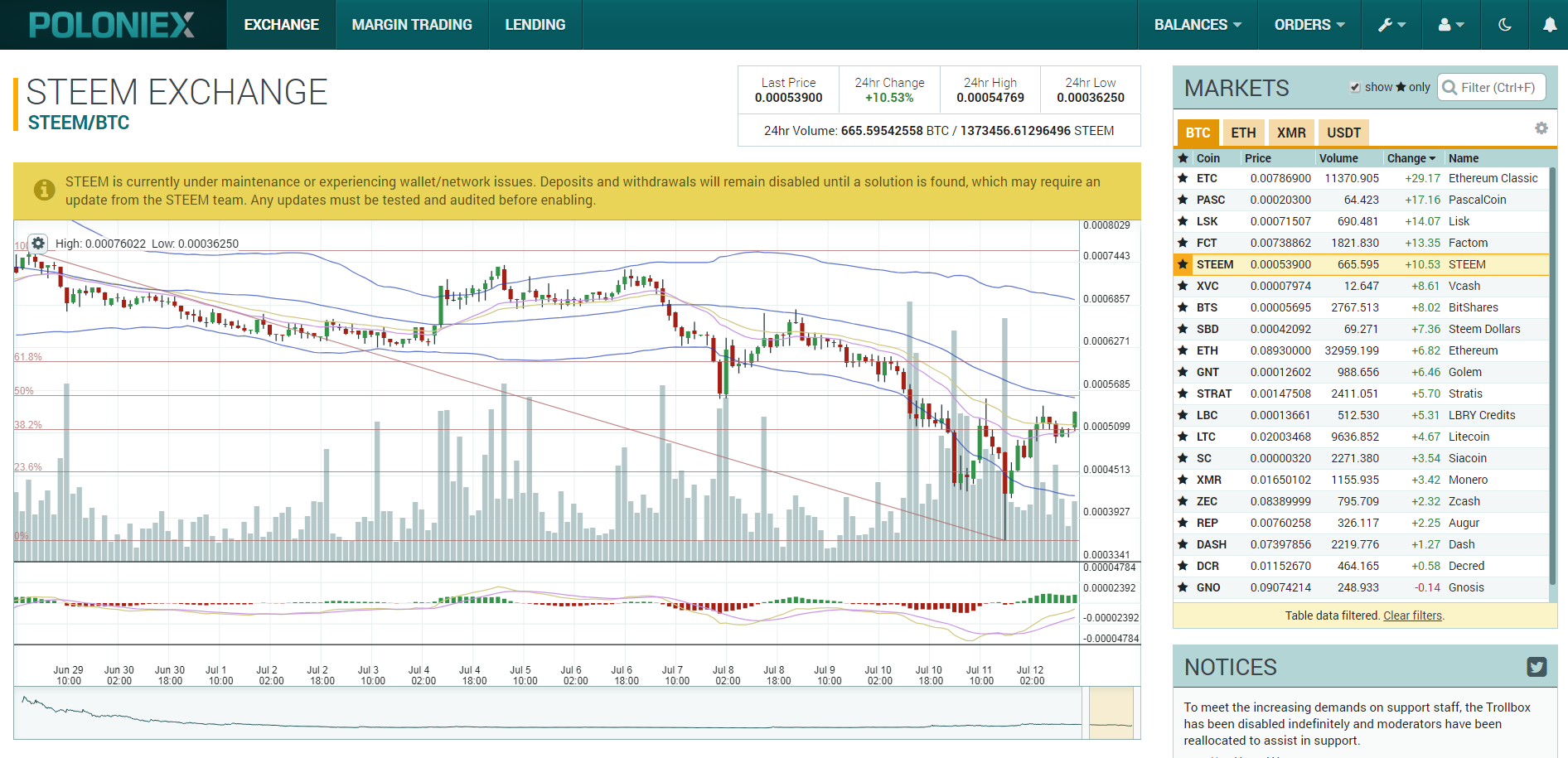Toggle the star for DCR

click(1183, 566)
